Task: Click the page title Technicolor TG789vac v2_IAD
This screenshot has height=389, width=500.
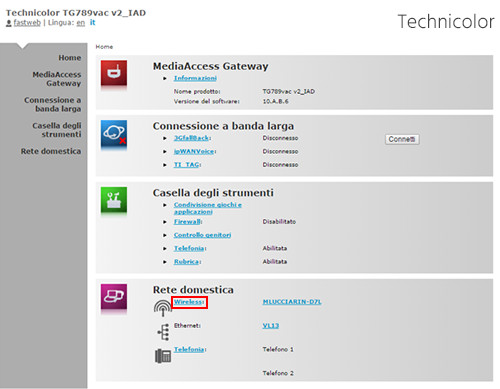Action: click(x=76, y=13)
